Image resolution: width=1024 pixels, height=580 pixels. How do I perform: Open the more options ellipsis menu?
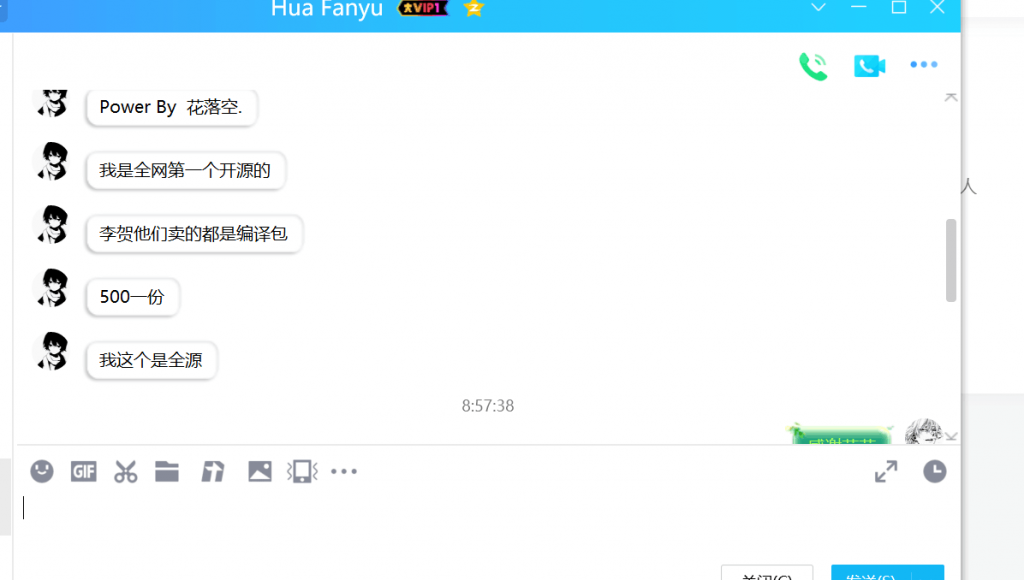923,64
